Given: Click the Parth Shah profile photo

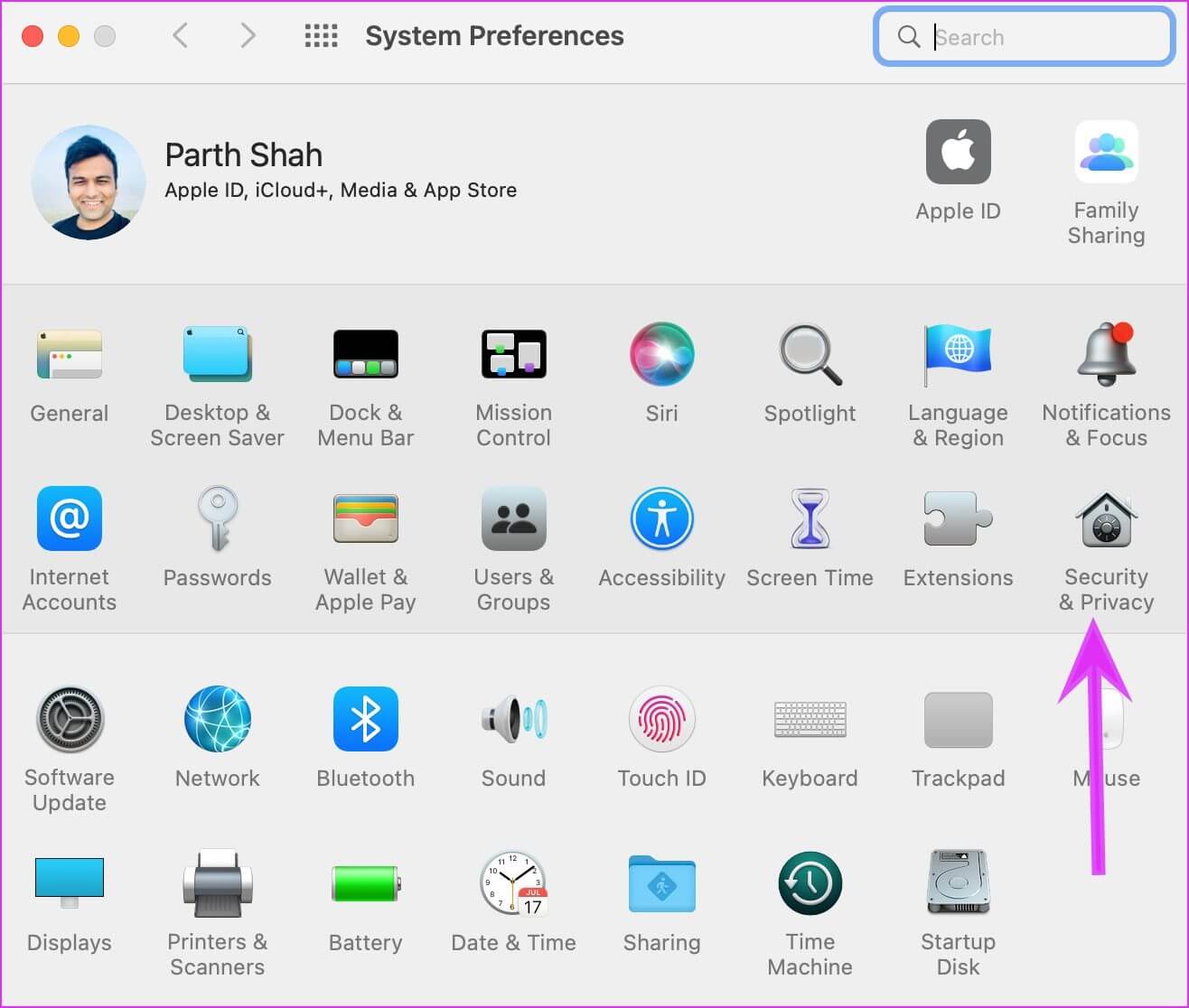Looking at the screenshot, I should click(x=89, y=182).
